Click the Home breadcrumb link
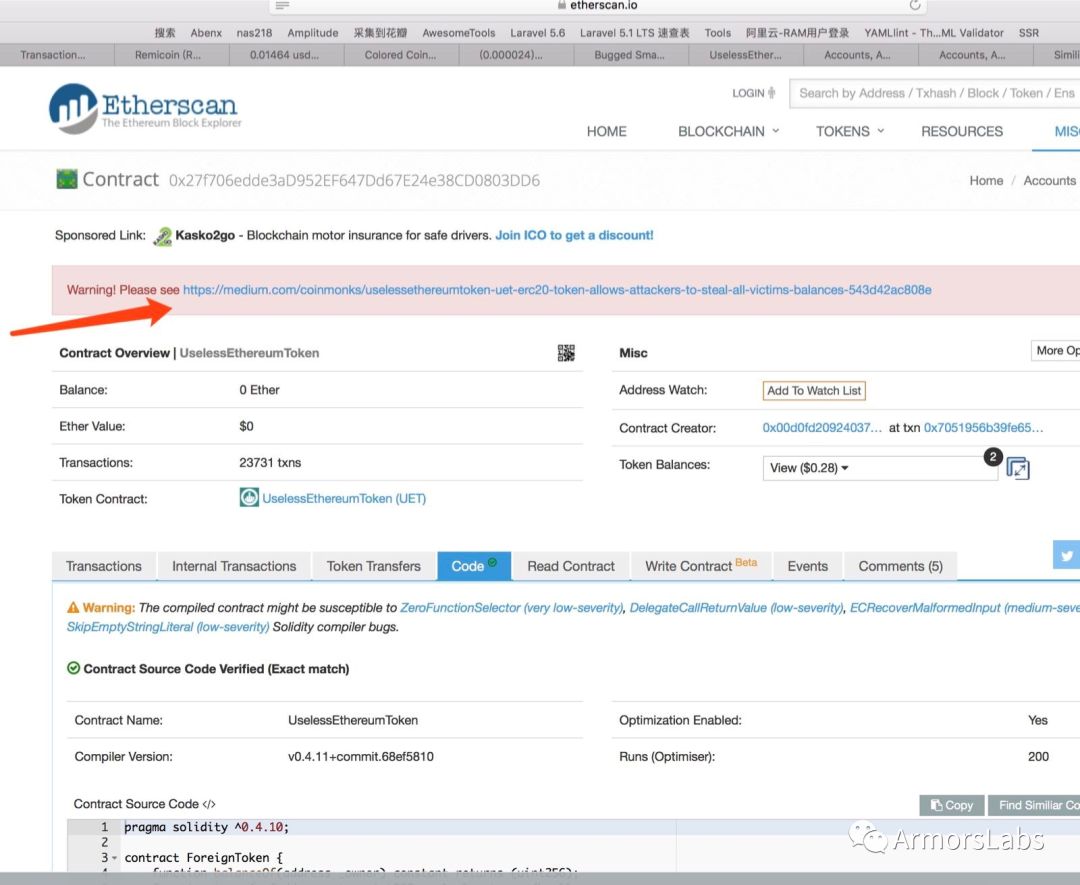1080x885 pixels. click(986, 180)
